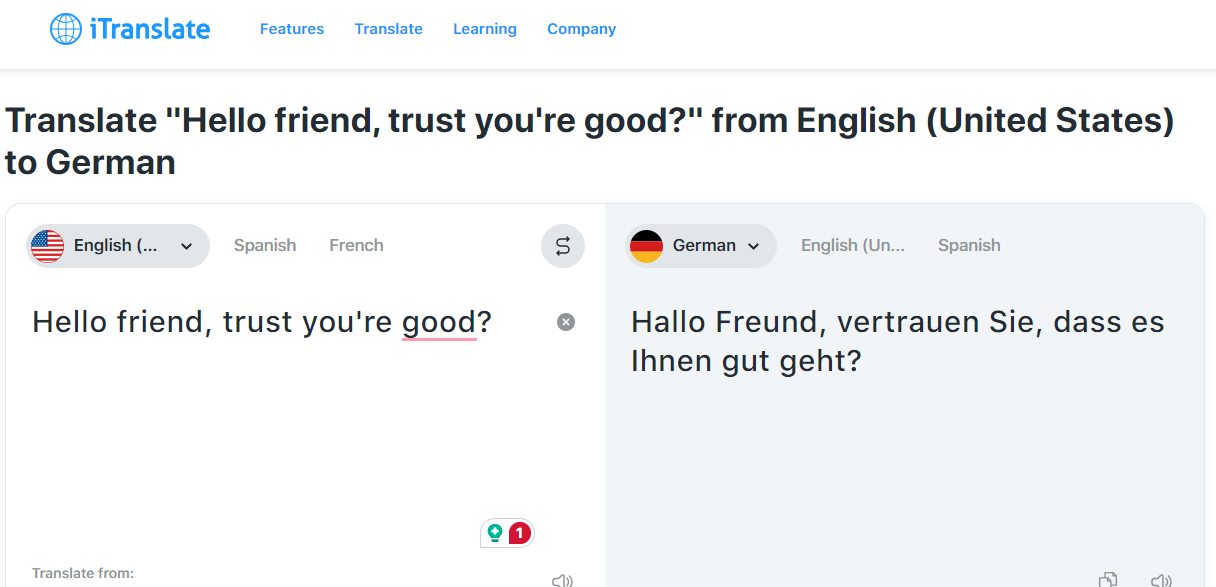The width and height of the screenshot is (1216, 587).
Task: Click the German flag icon
Action: pos(647,245)
